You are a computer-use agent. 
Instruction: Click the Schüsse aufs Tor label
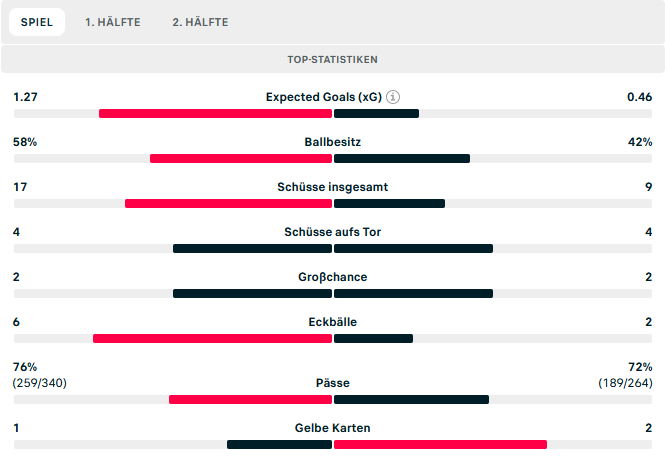pos(332,232)
